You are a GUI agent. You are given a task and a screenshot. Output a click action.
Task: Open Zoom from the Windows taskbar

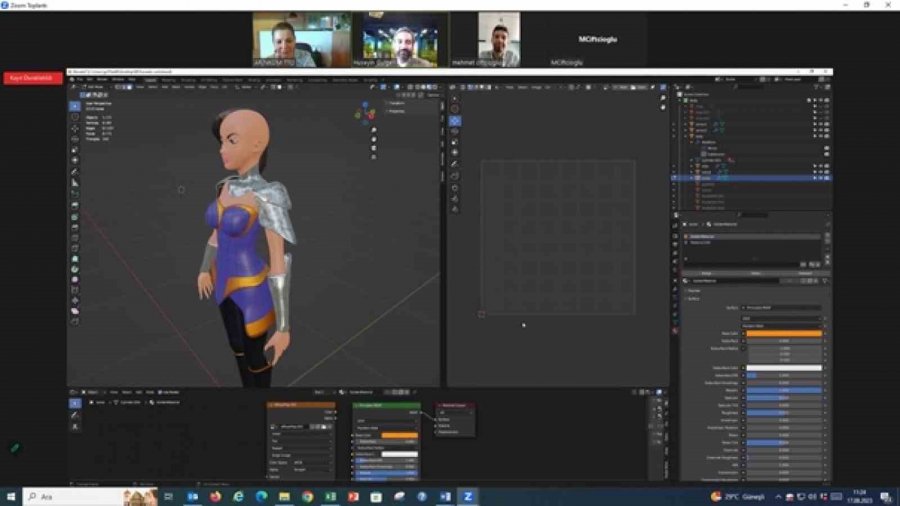(467, 496)
